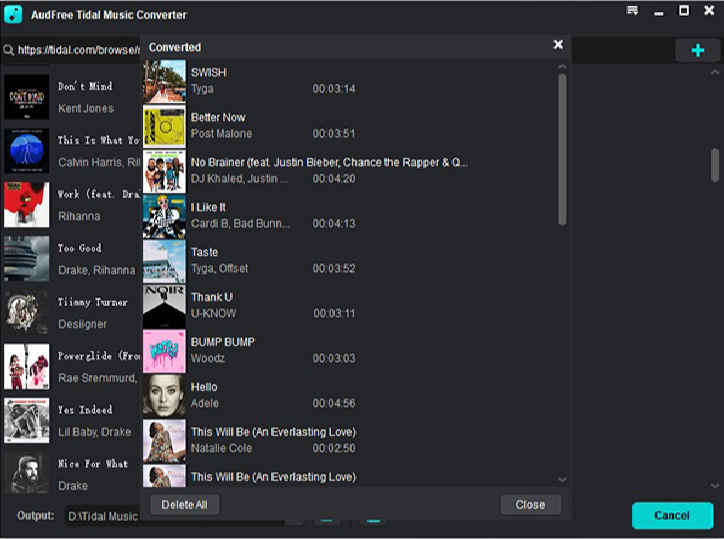Open Hello by Adele cover thumbnail
724x539 pixels.
164,395
